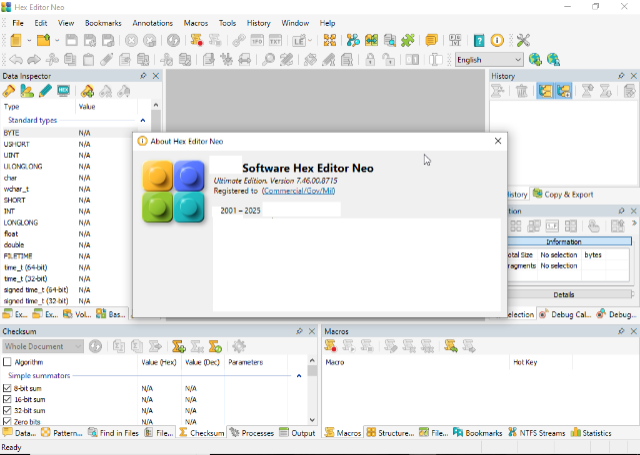Open the Annotations menu

coord(152,23)
